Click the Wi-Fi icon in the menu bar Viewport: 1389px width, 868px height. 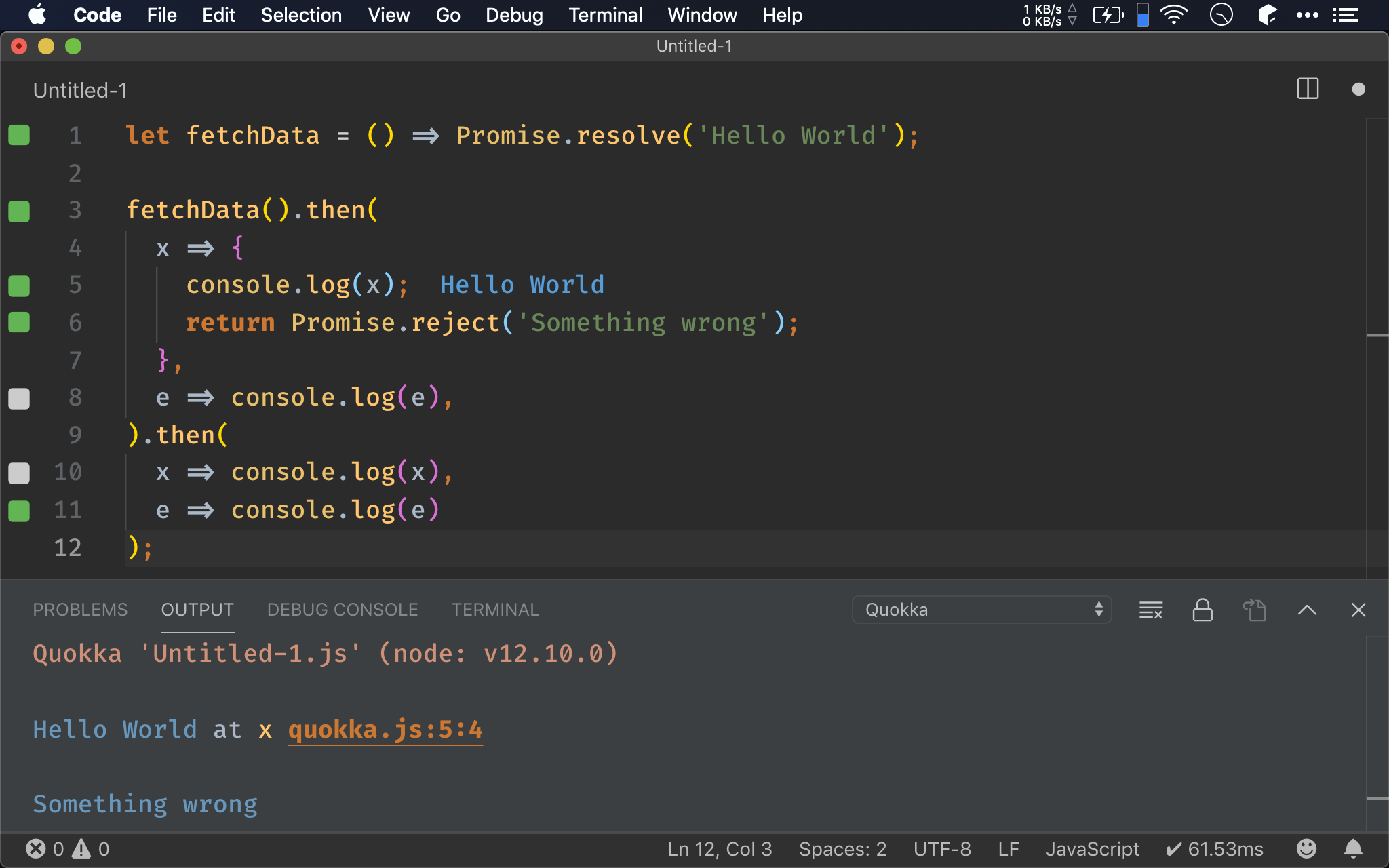tap(1173, 15)
